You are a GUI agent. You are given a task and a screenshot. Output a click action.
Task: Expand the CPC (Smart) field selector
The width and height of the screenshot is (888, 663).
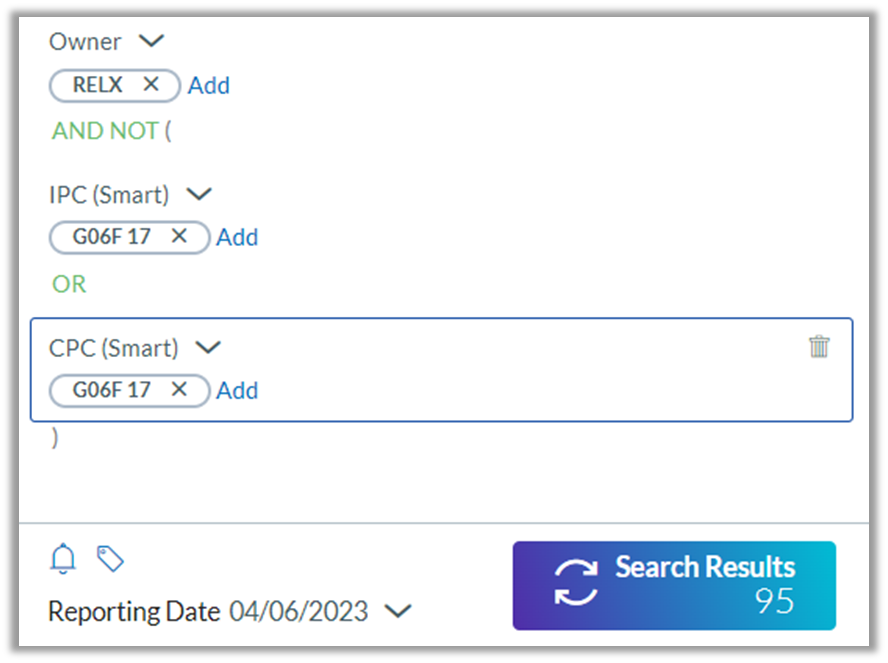pos(208,347)
